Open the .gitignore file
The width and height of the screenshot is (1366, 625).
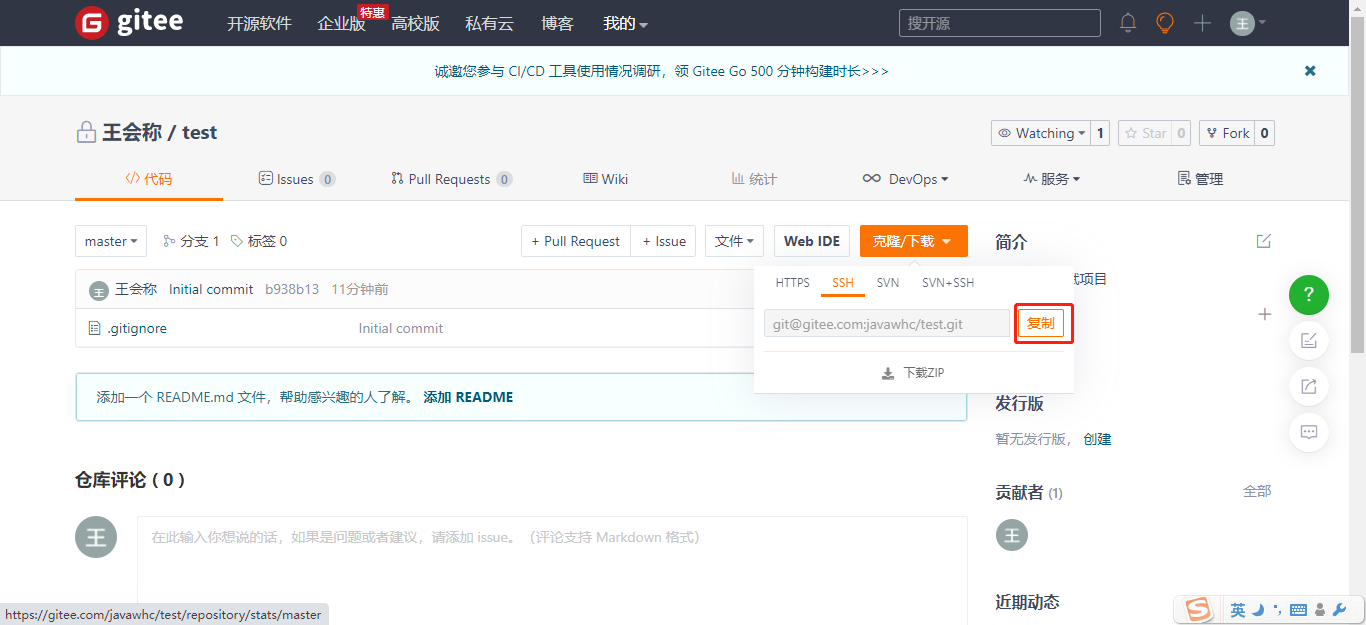click(137, 328)
